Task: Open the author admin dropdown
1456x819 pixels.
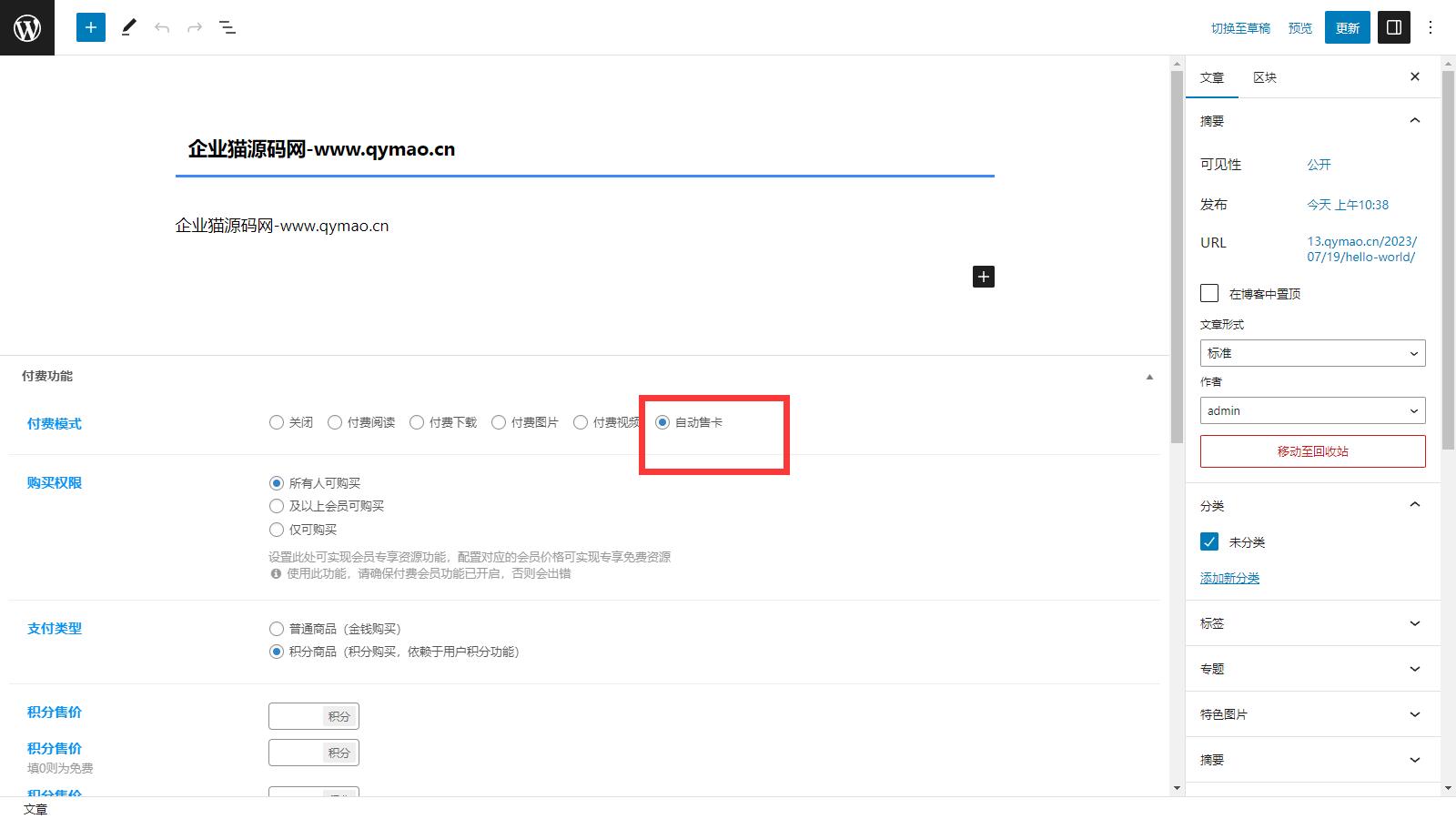Action: point(1312,410)
